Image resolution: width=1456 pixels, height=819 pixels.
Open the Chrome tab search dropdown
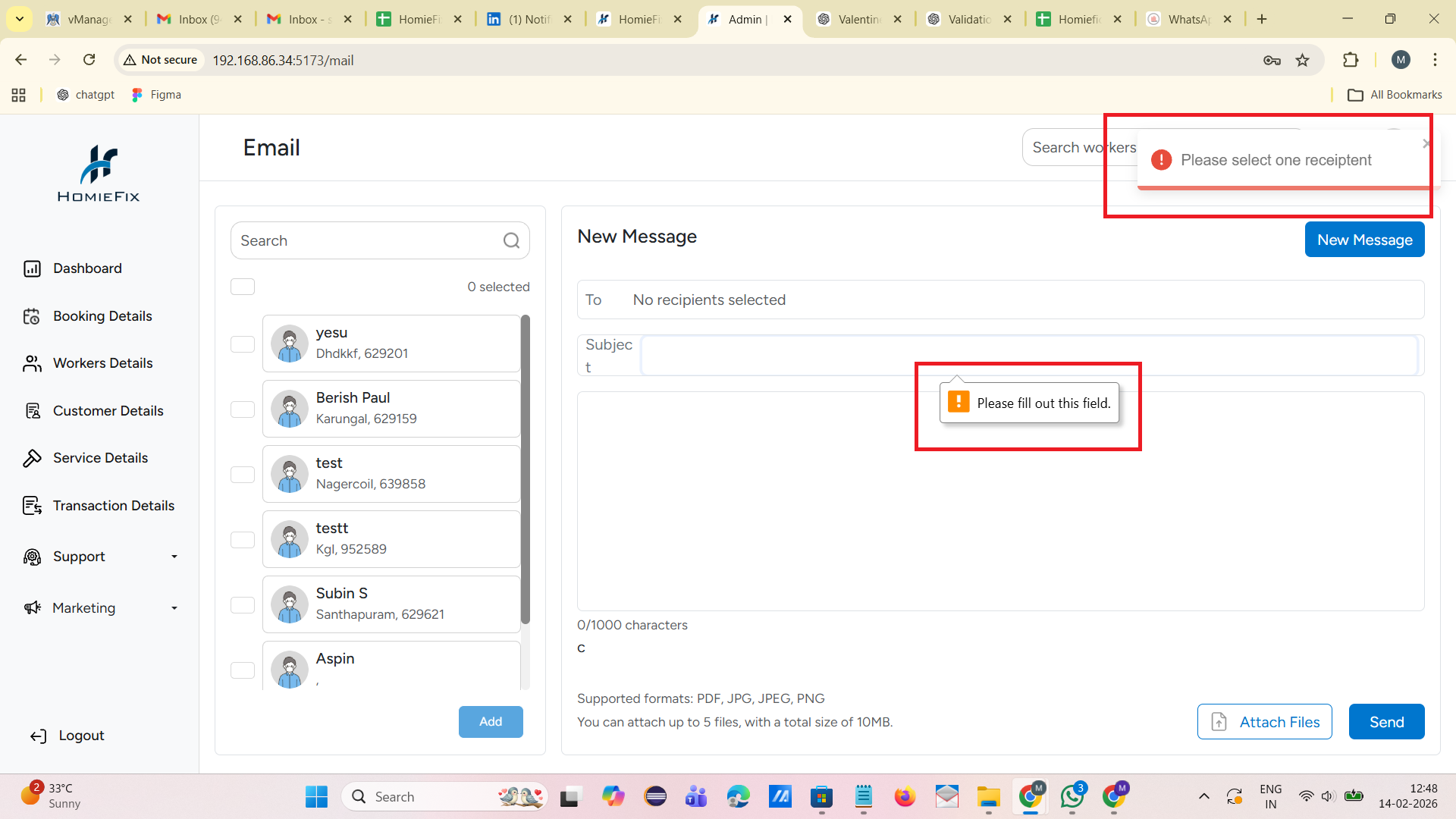click(20, 19)
